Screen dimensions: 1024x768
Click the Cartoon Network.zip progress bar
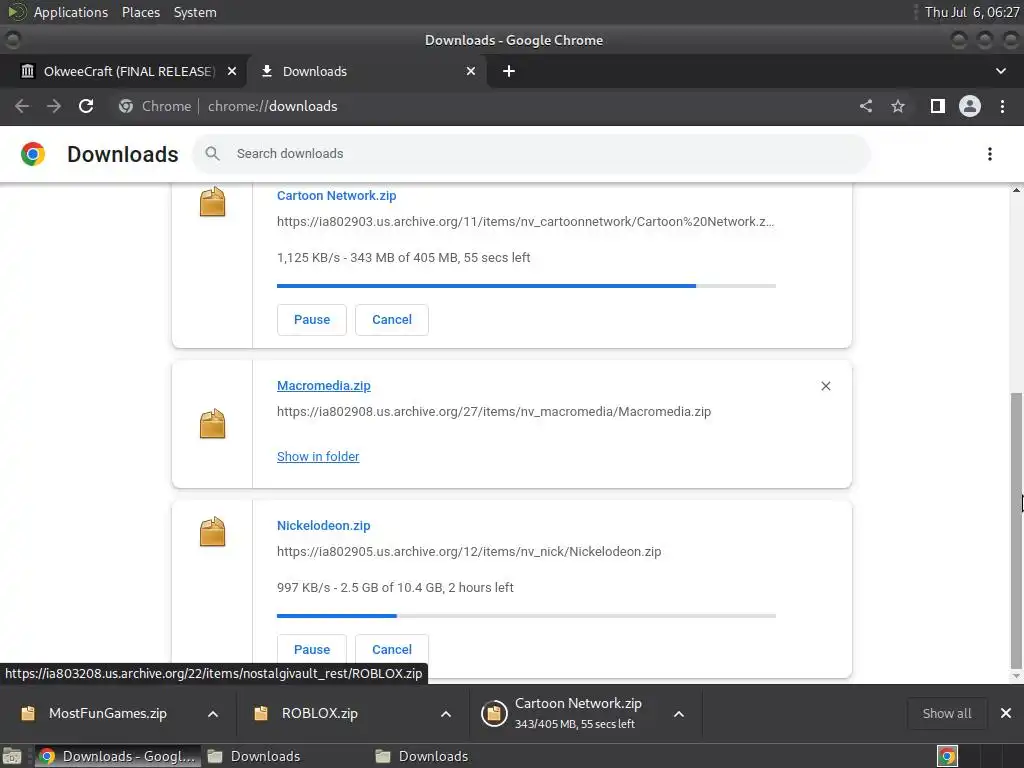[526, 286]
